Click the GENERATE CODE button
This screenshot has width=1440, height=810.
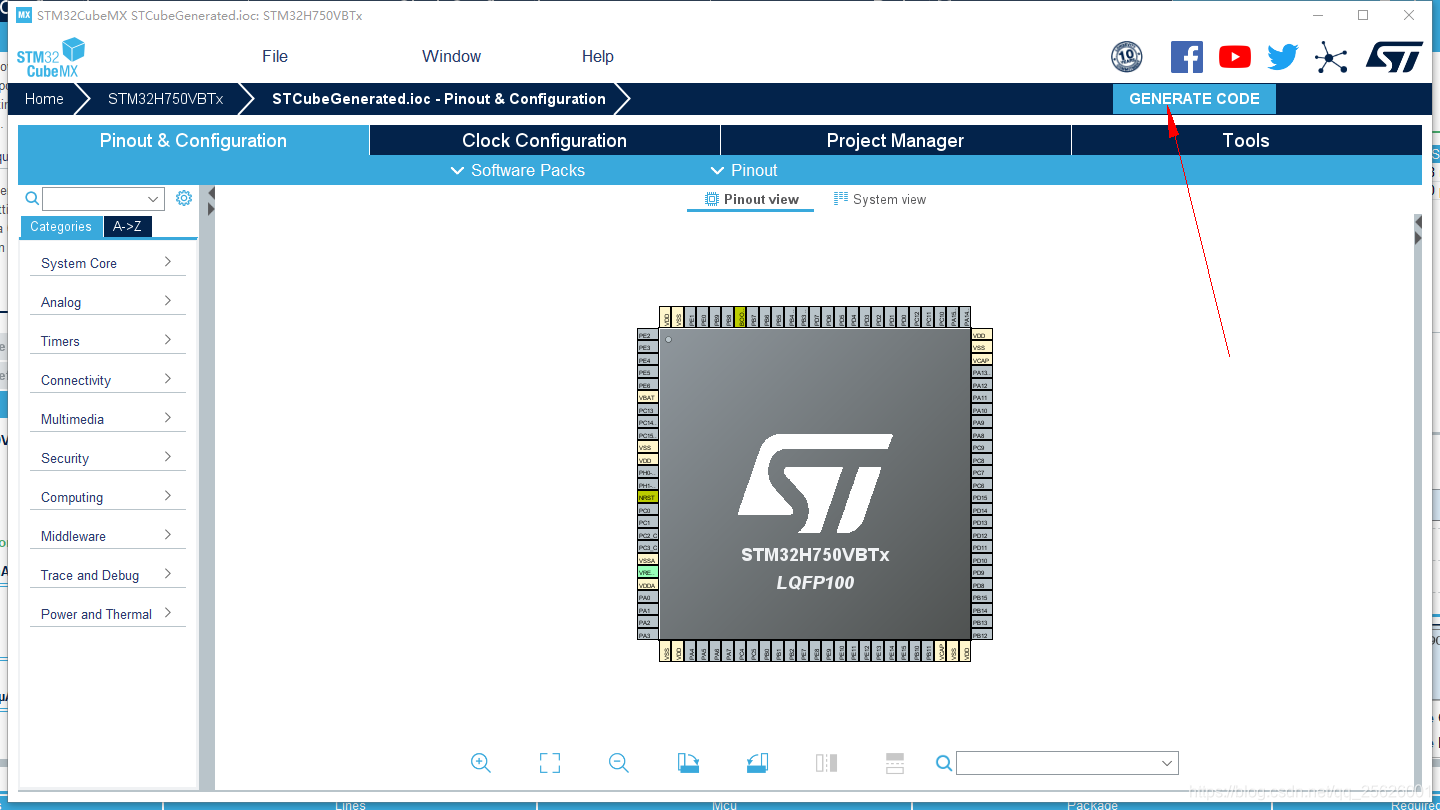tap(1194, 99)
